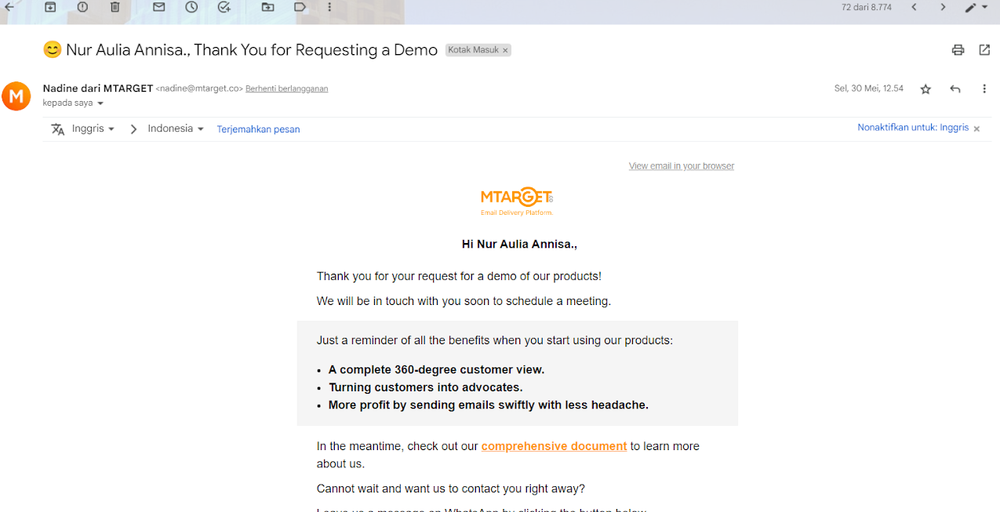Mark email as unread
1000x512 pixels.
[159, 7]
